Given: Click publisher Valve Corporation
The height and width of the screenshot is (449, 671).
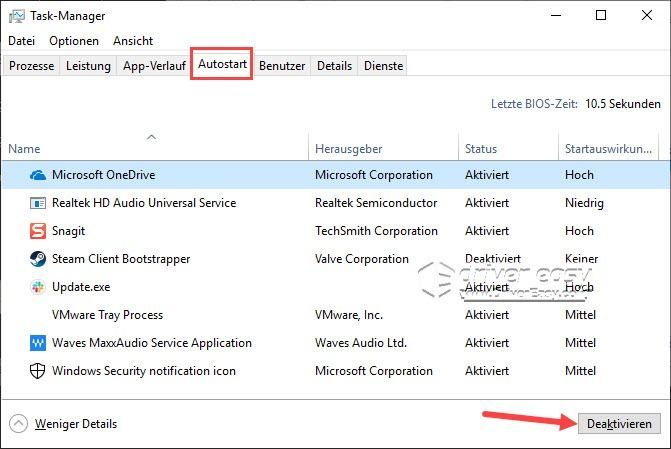Looking at the screenshot, I should point(362,259).
